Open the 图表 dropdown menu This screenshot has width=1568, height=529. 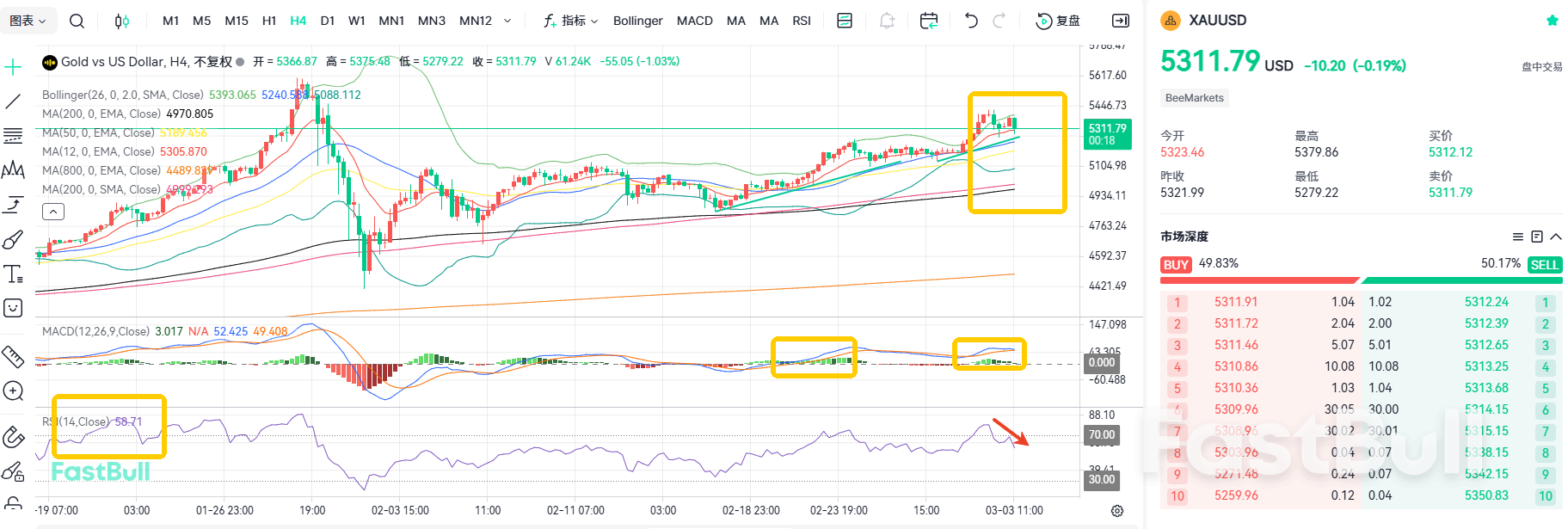click(28, 21)
